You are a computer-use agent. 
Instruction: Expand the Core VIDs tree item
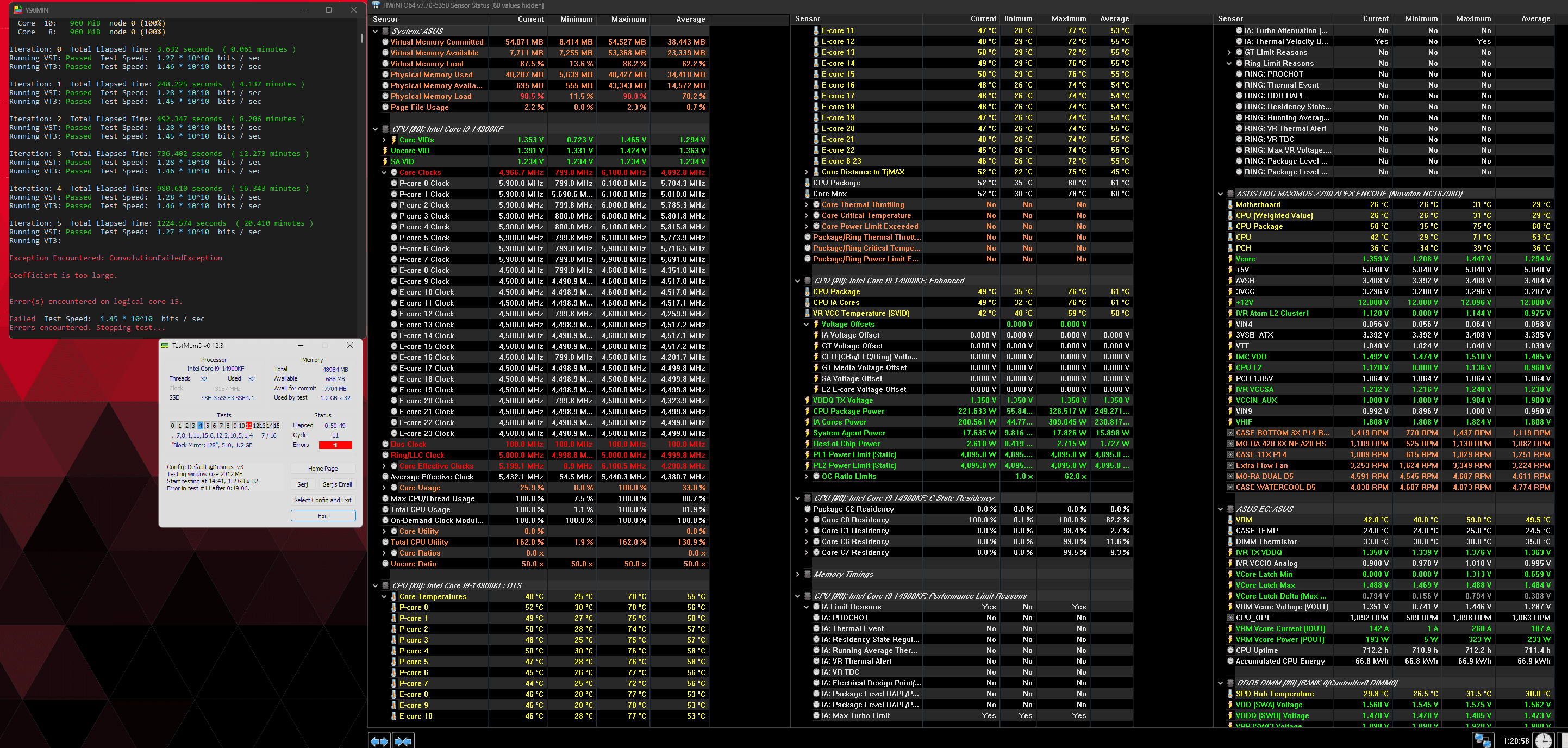point(384,140)
